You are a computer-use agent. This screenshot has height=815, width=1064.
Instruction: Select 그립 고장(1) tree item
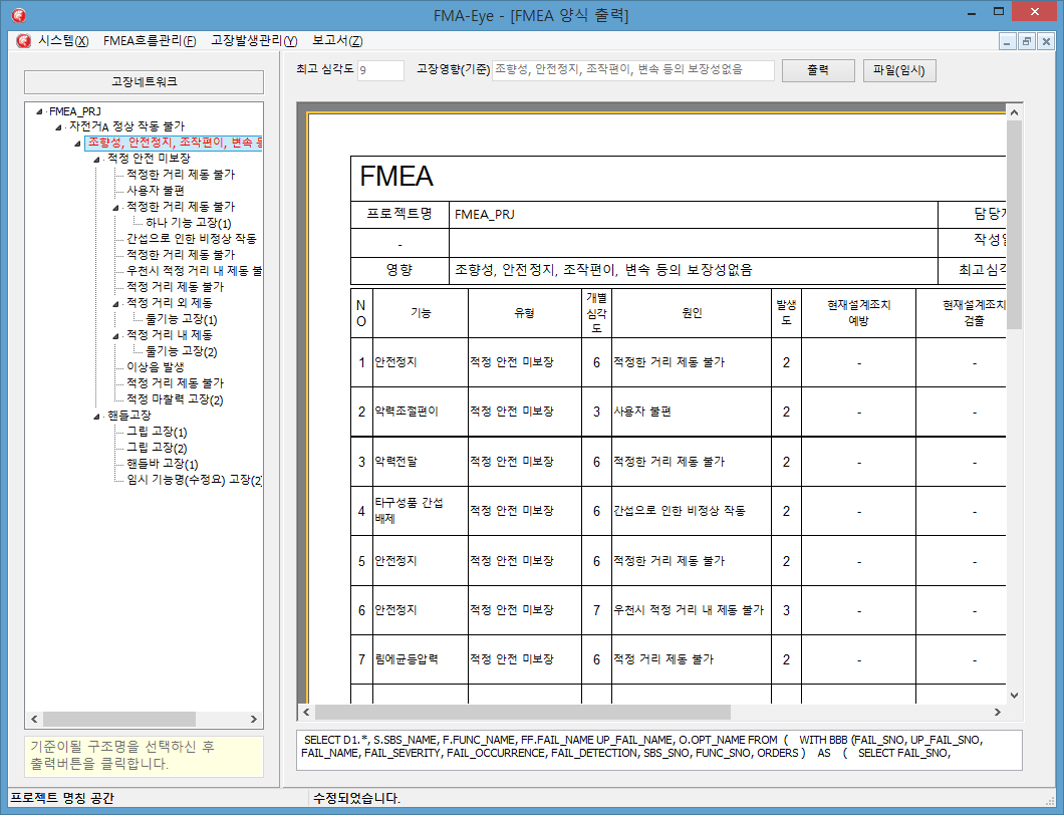(x=157, y=432)
